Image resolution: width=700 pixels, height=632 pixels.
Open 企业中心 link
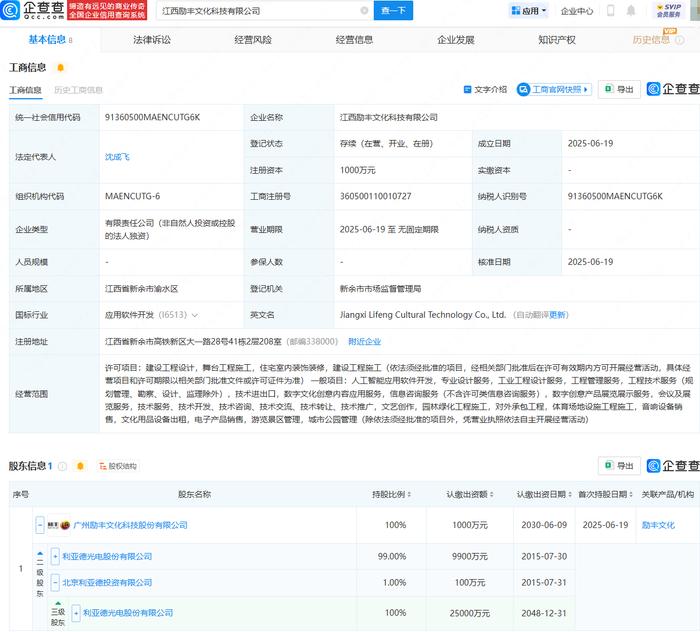tap(577, 11)
